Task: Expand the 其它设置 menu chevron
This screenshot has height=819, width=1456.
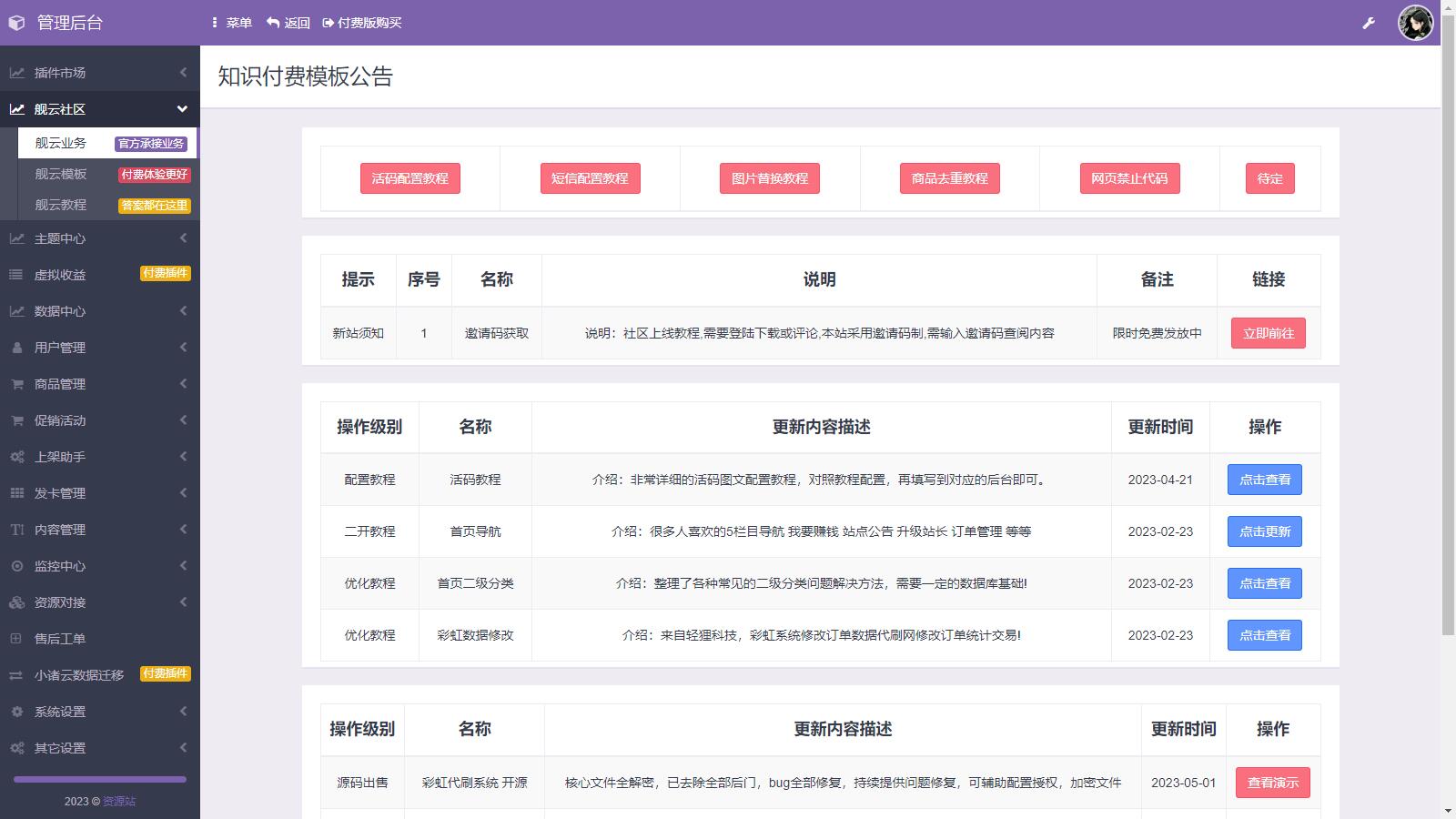Action: [183, 748]
